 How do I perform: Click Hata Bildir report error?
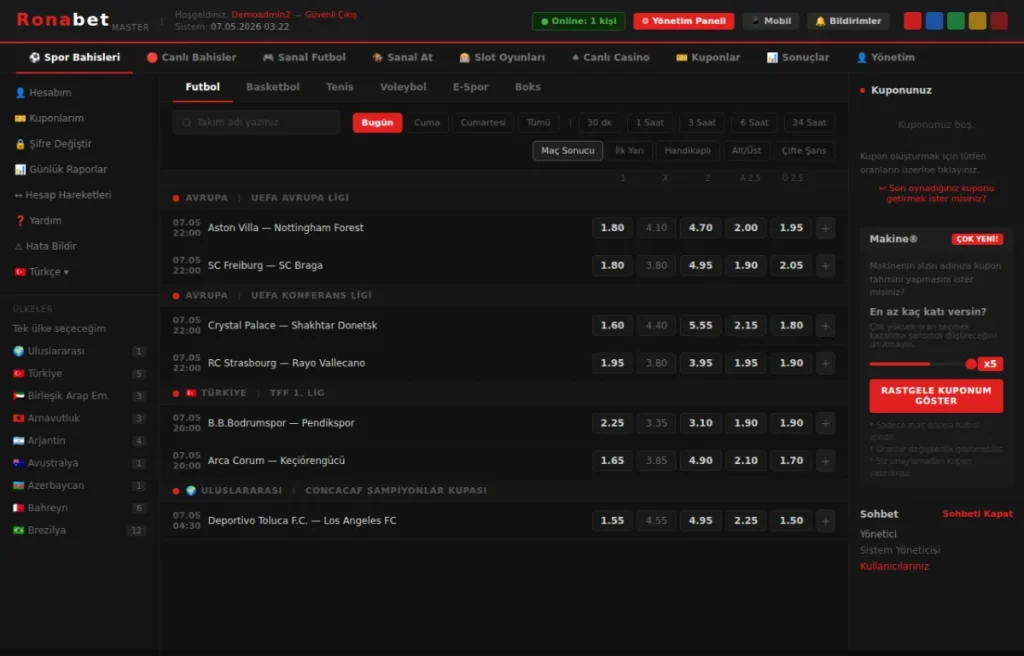tap(45, 246)
